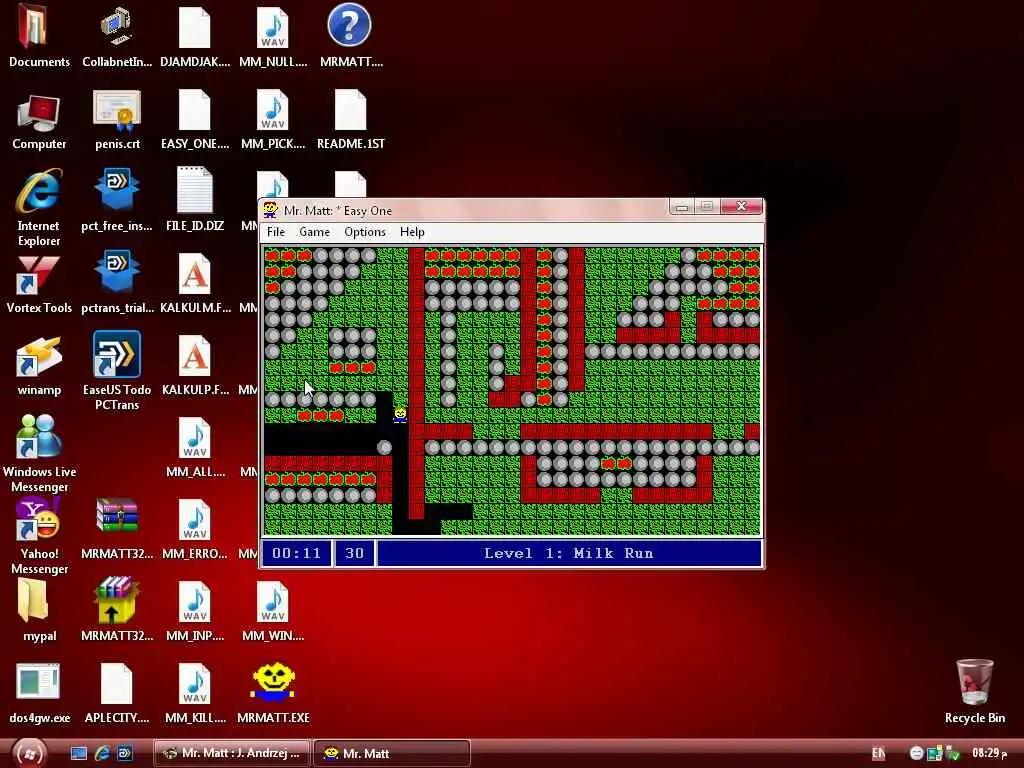Select the MM_WIN... WAV file
The height and width of the screenshot is (768, 1024).
pyautogui.click(x=273, y=611)
